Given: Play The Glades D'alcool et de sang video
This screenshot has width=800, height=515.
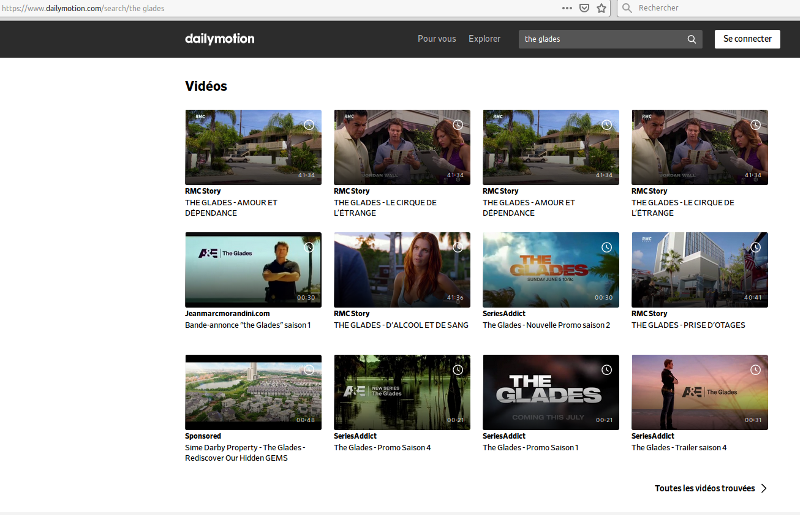Looking at the screenshot, I should point(401,269).
